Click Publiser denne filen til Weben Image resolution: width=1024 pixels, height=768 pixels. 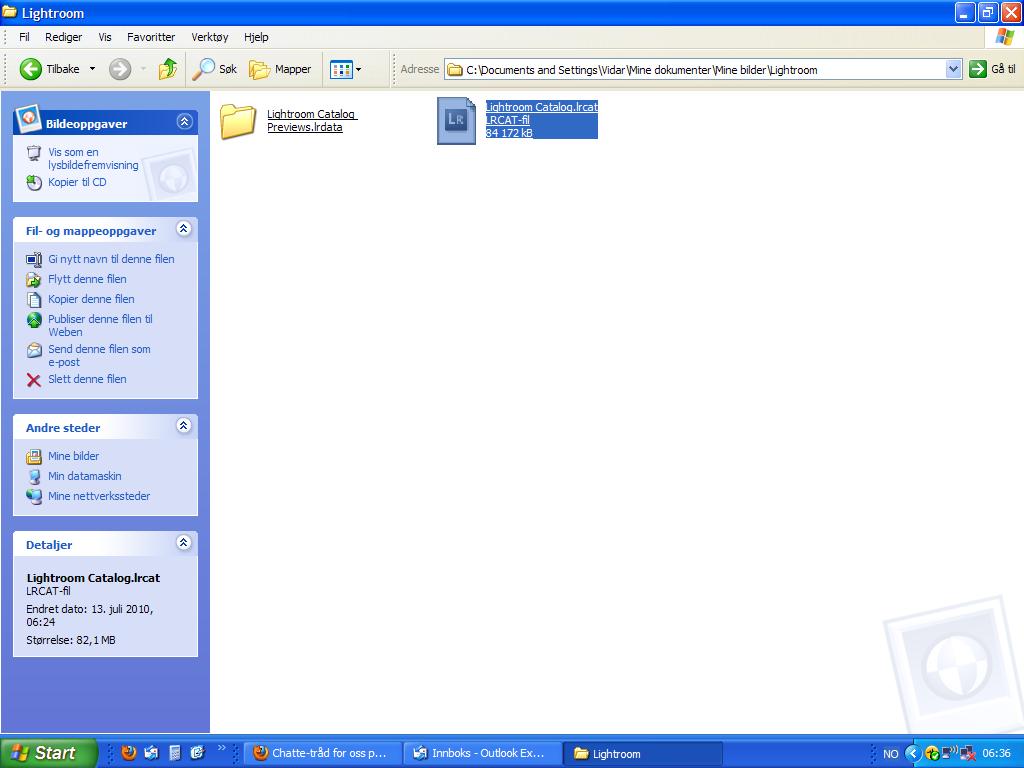coord(100,325)
